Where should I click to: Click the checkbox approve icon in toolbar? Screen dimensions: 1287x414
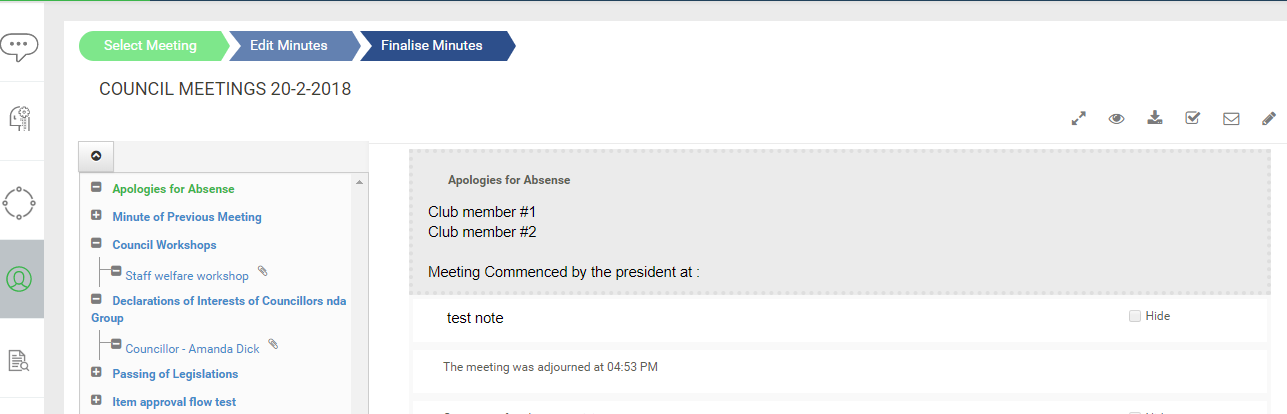pos(1192,118)
